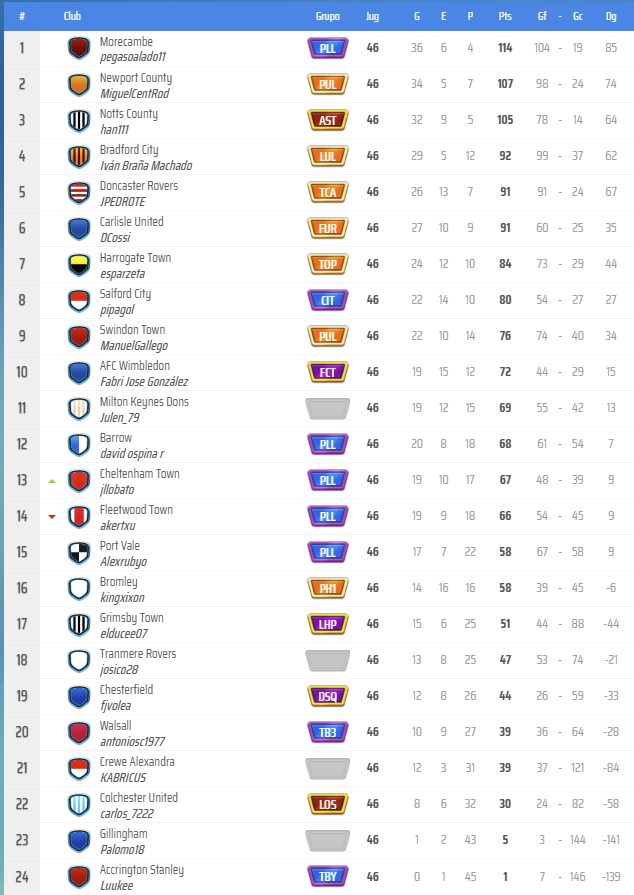Click the Colchester United crest

pos(79,804)
